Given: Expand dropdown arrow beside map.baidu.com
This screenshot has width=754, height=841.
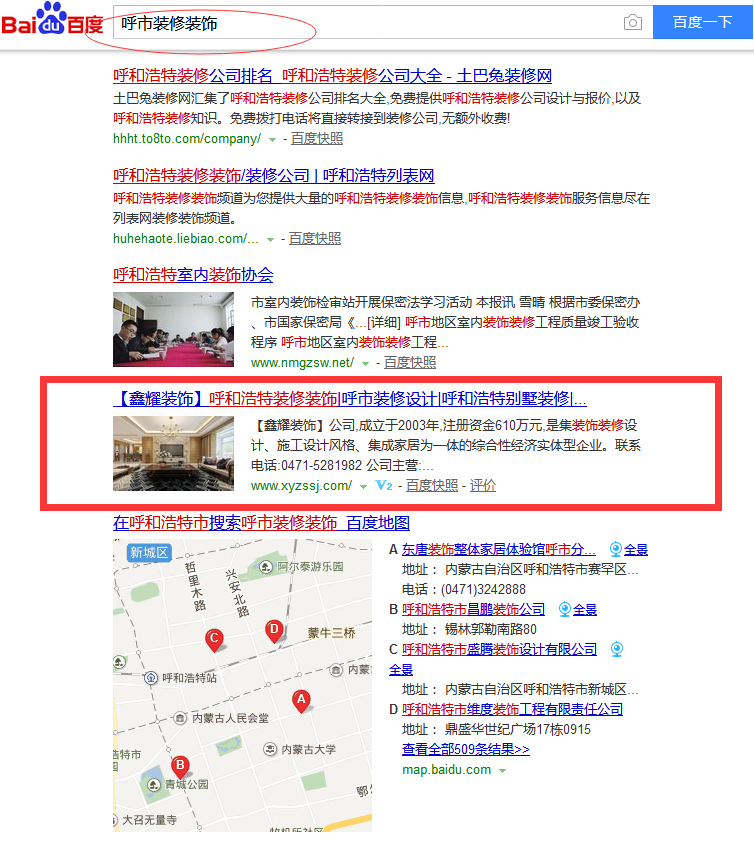Looking at the screenshot, I should 502,771.
